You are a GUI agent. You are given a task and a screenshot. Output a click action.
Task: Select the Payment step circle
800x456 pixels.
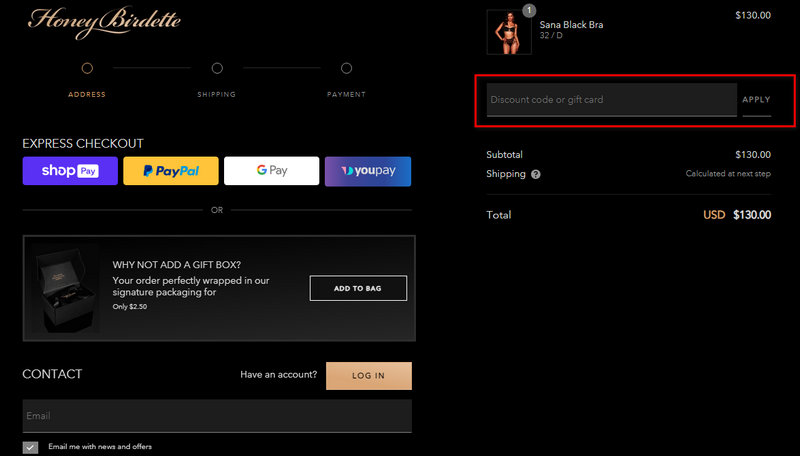346,68
